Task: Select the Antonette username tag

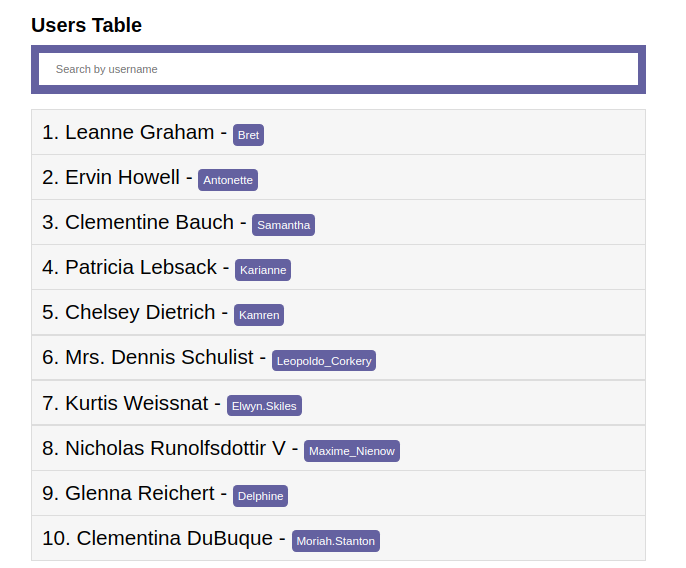Action: 228,180
